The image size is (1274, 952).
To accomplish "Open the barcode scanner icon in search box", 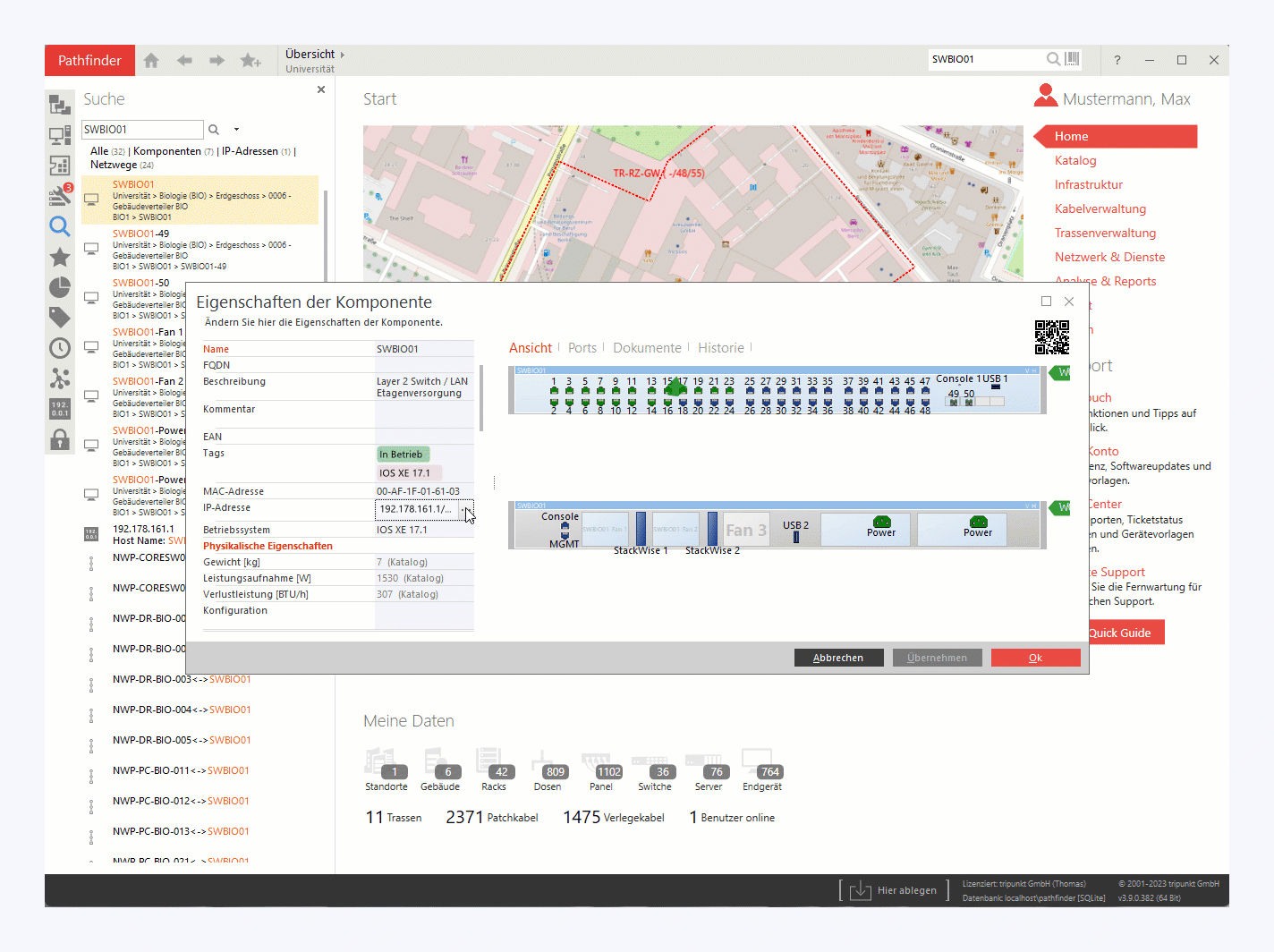I will (1072, 59).
